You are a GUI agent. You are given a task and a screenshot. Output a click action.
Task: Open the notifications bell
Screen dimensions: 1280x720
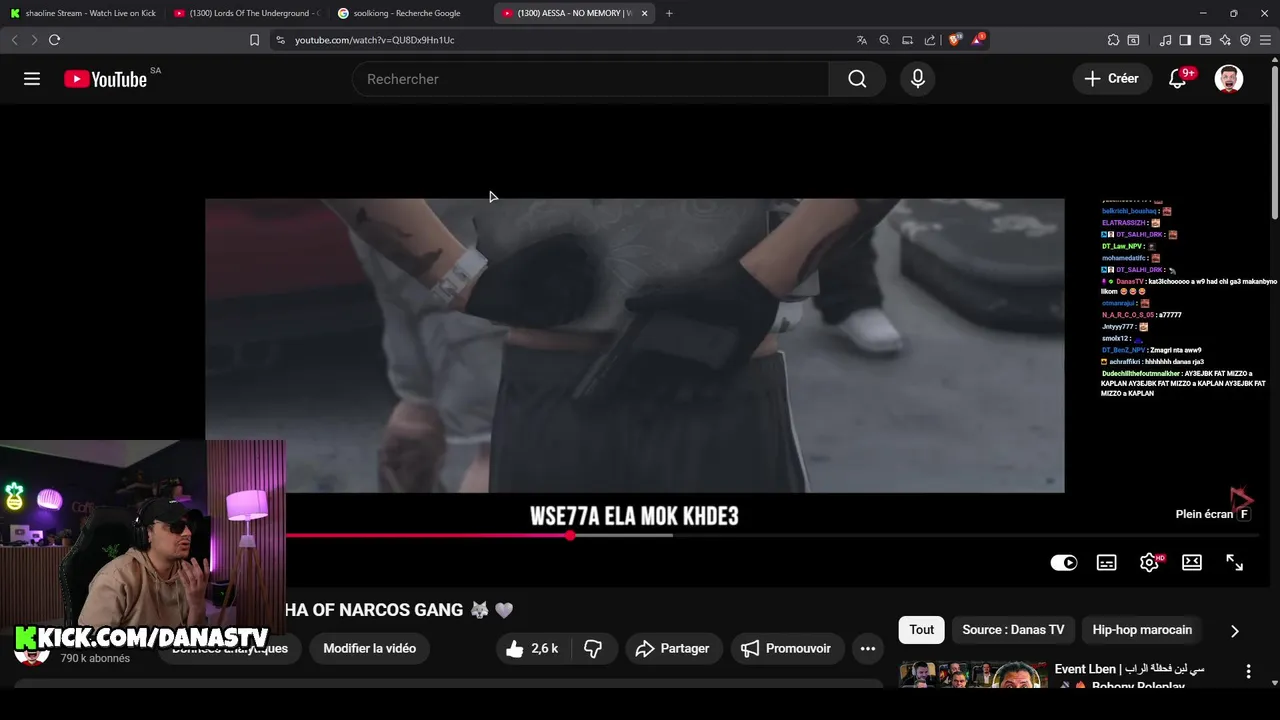click(x=1178, y=79)
